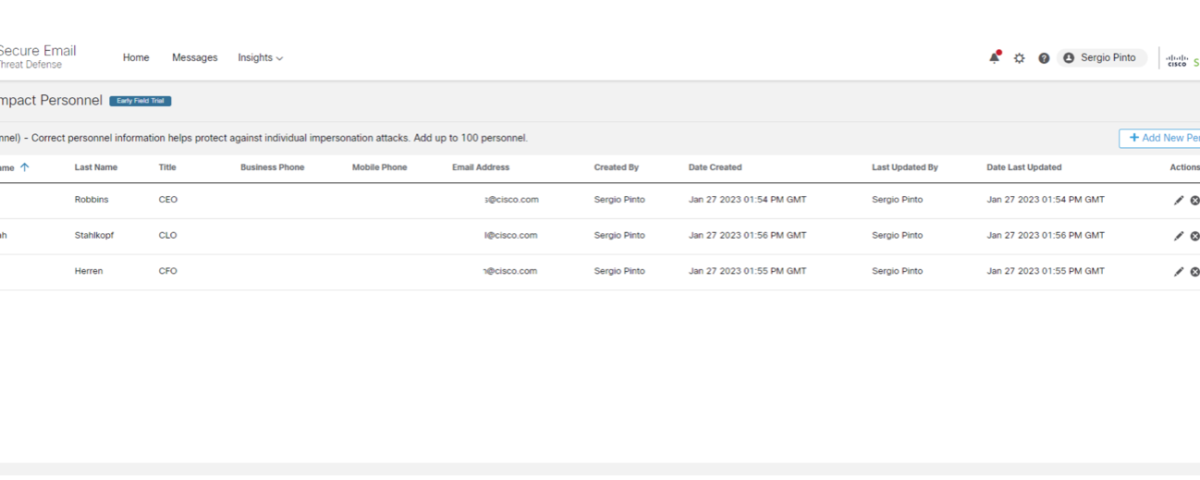The width and height of the screenshot is (1200, 480).
Task: Click the Add New Personnel button
Action: pos(1160,138)
